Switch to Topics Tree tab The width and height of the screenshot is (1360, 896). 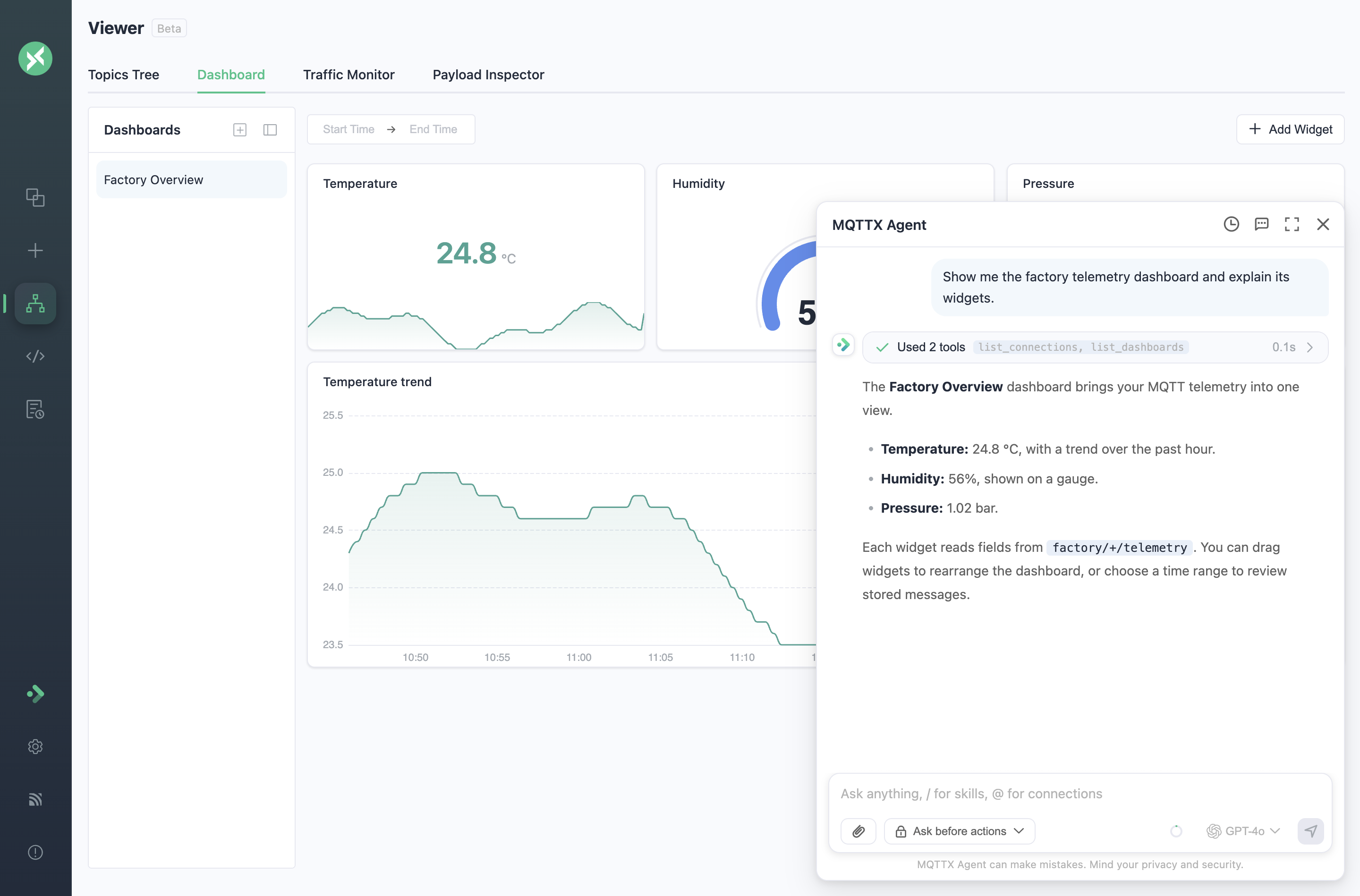point(123,75)
